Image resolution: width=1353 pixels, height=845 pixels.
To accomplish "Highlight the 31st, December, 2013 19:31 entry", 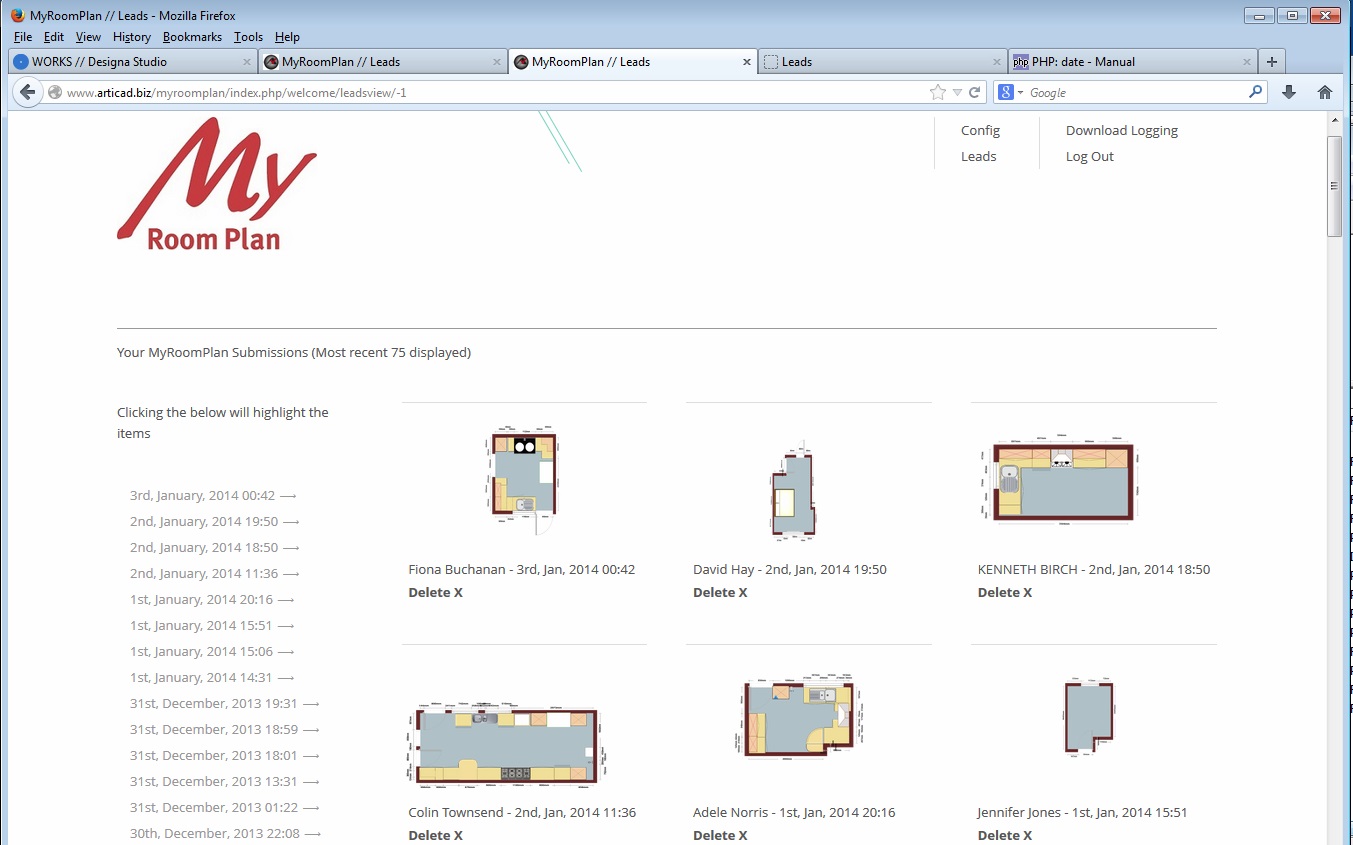I will (225, 703).
